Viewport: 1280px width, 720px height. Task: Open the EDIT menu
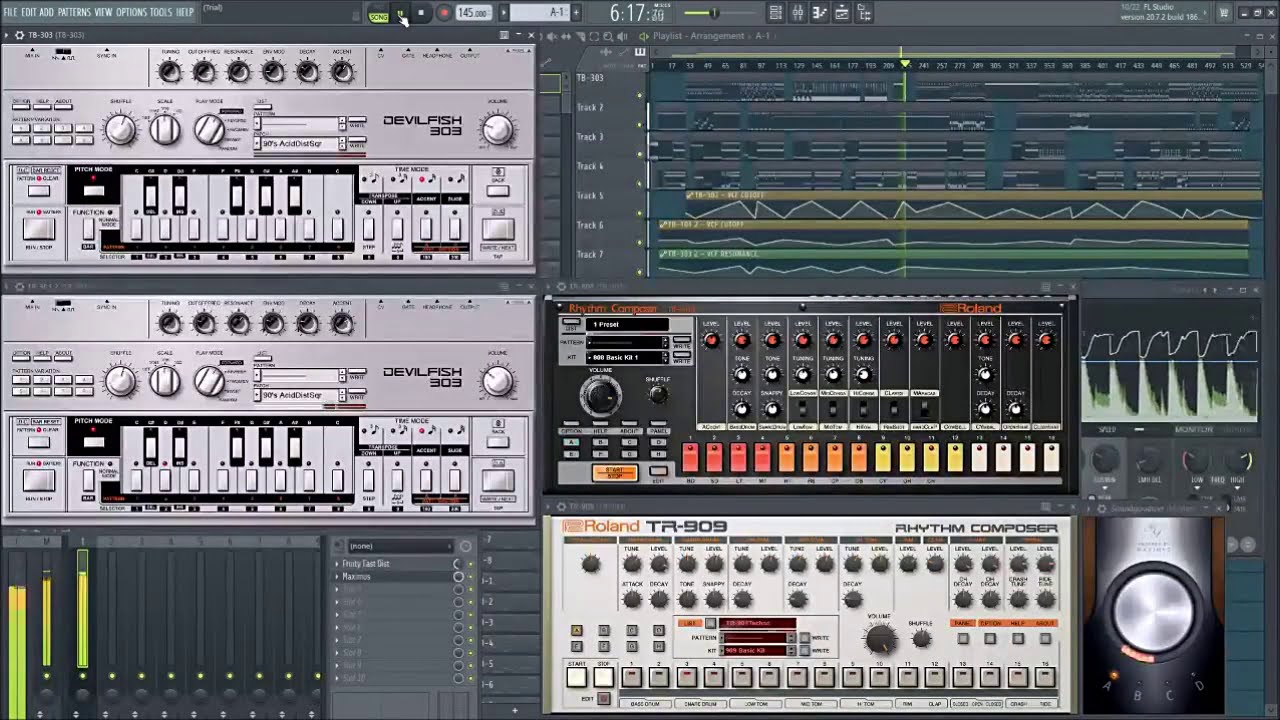(28, 12)
